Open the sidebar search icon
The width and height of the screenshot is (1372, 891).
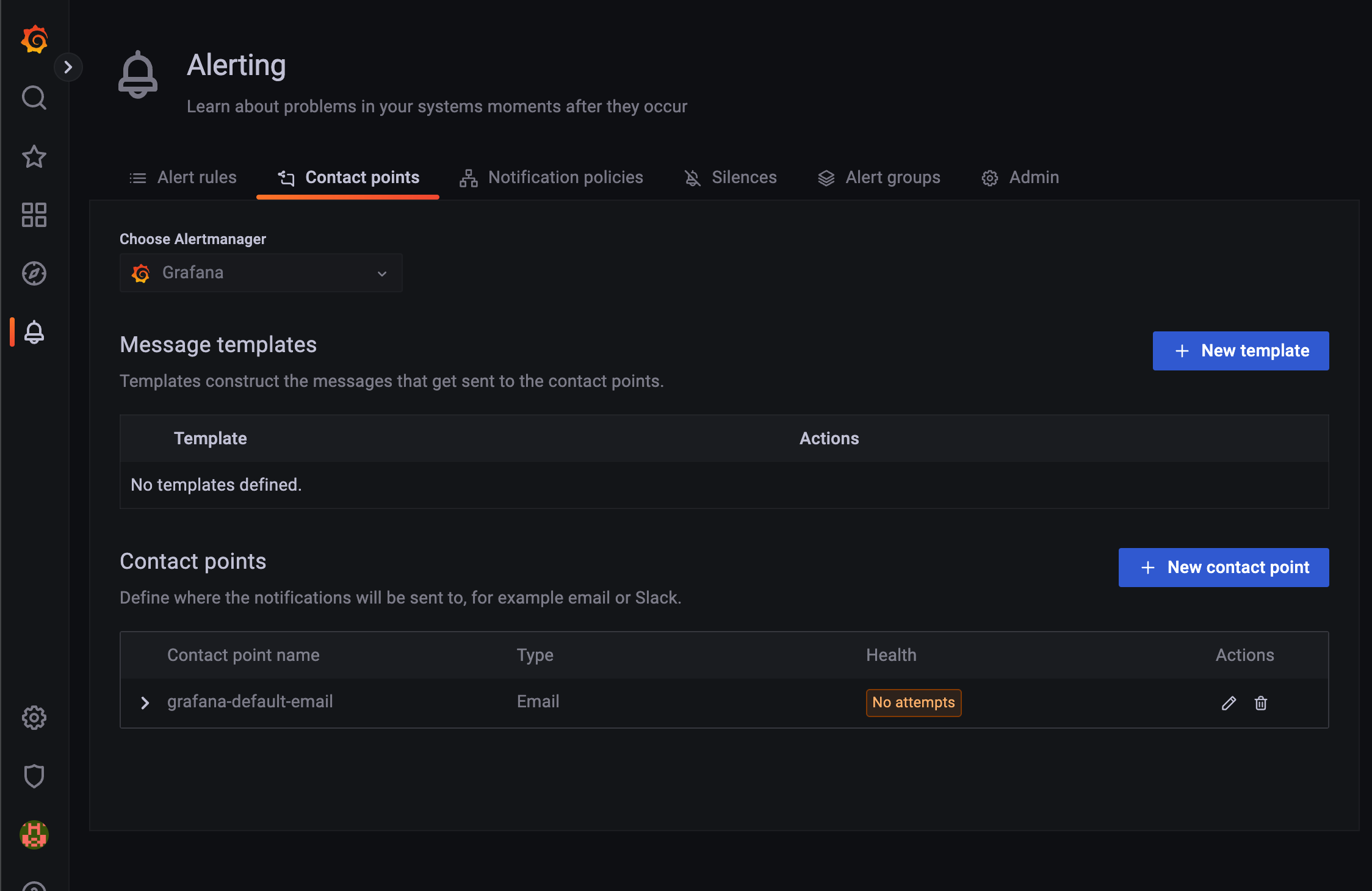34,98
